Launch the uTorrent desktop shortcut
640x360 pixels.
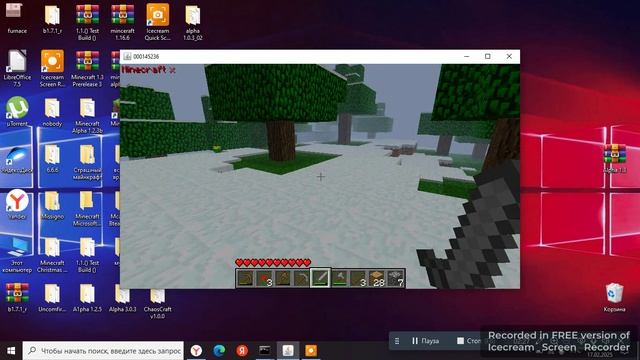17,111
